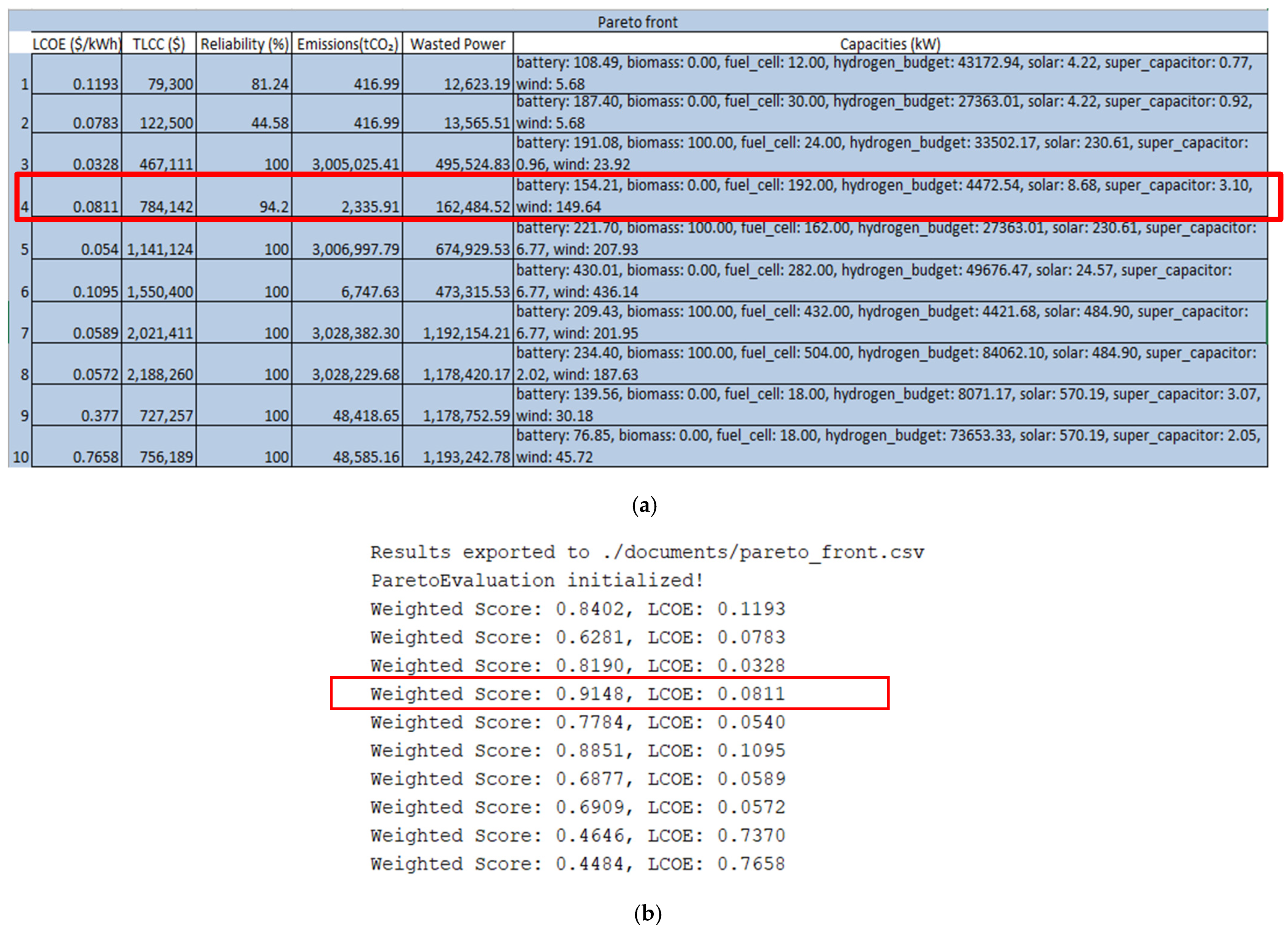Select Wasted Power cell 13,565.51
The image size is (1288, 931).
tap(458, 114)
